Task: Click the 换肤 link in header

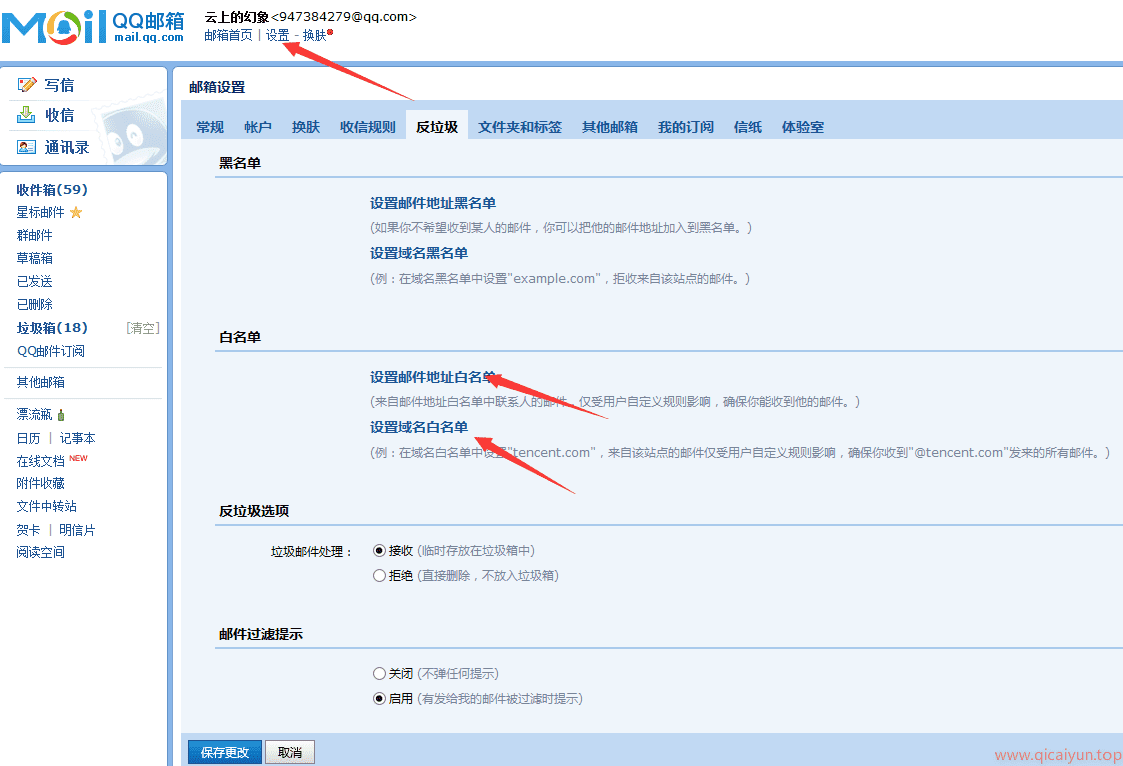Action: (314, 35)
